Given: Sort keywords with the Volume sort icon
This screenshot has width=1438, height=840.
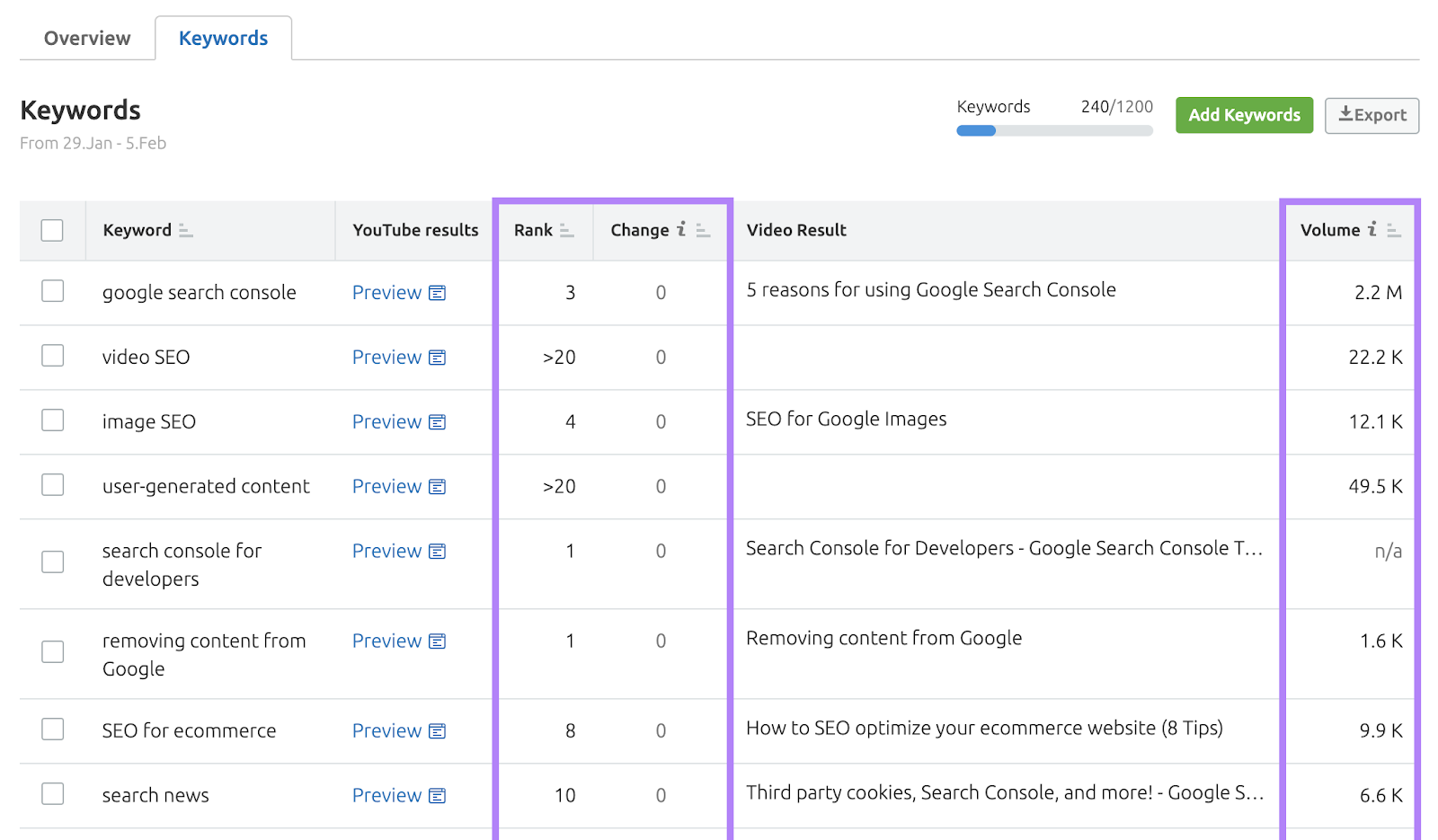Looking at the screenshot, I should [1392, 231].
